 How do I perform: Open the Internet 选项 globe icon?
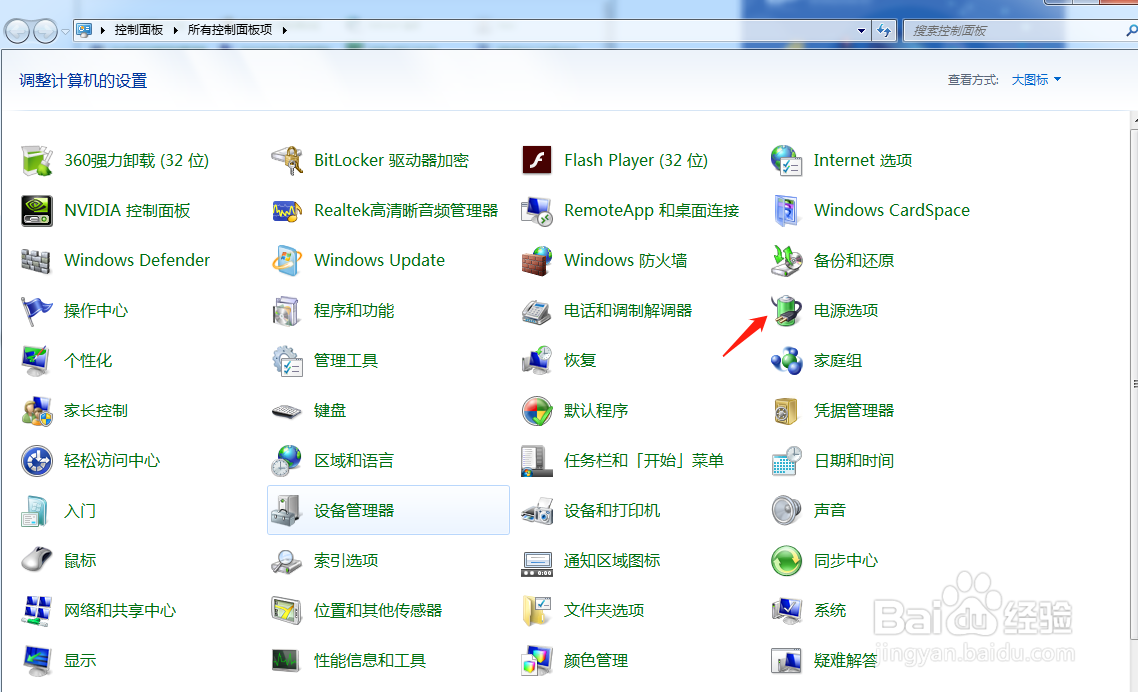tap(787, 160)
